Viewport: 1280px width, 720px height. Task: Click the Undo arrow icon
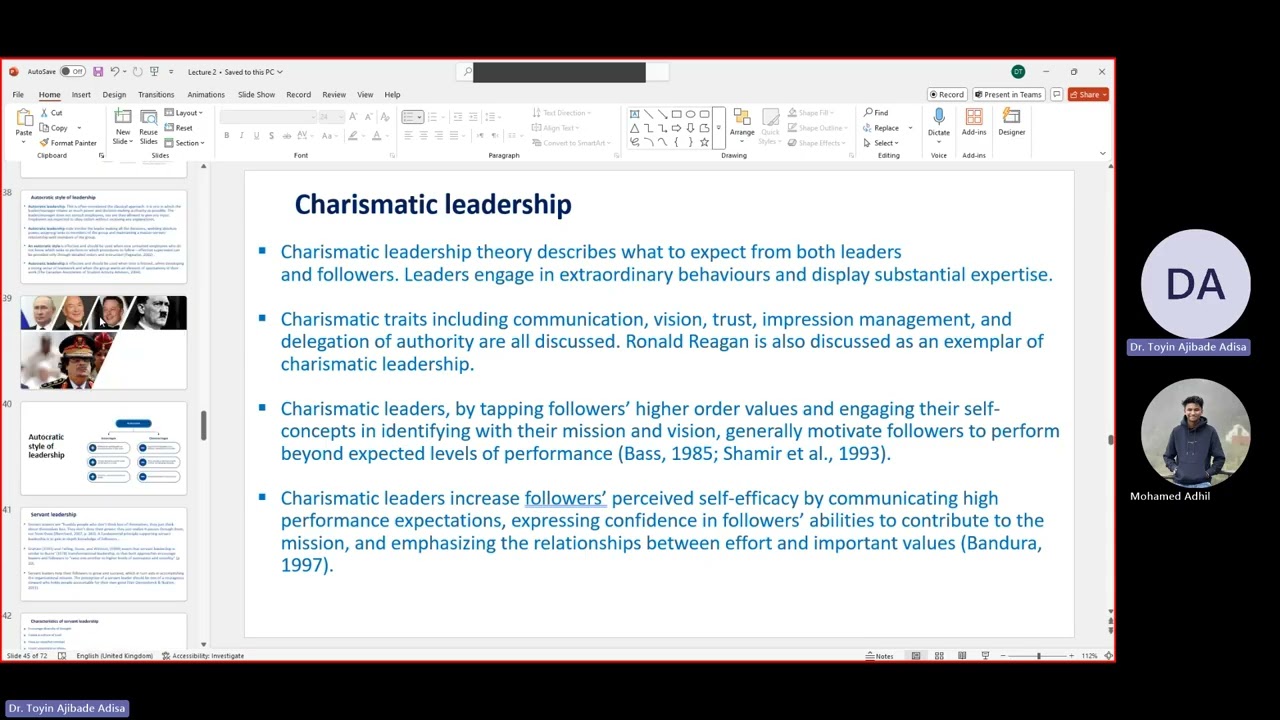[x=114, y=72]
